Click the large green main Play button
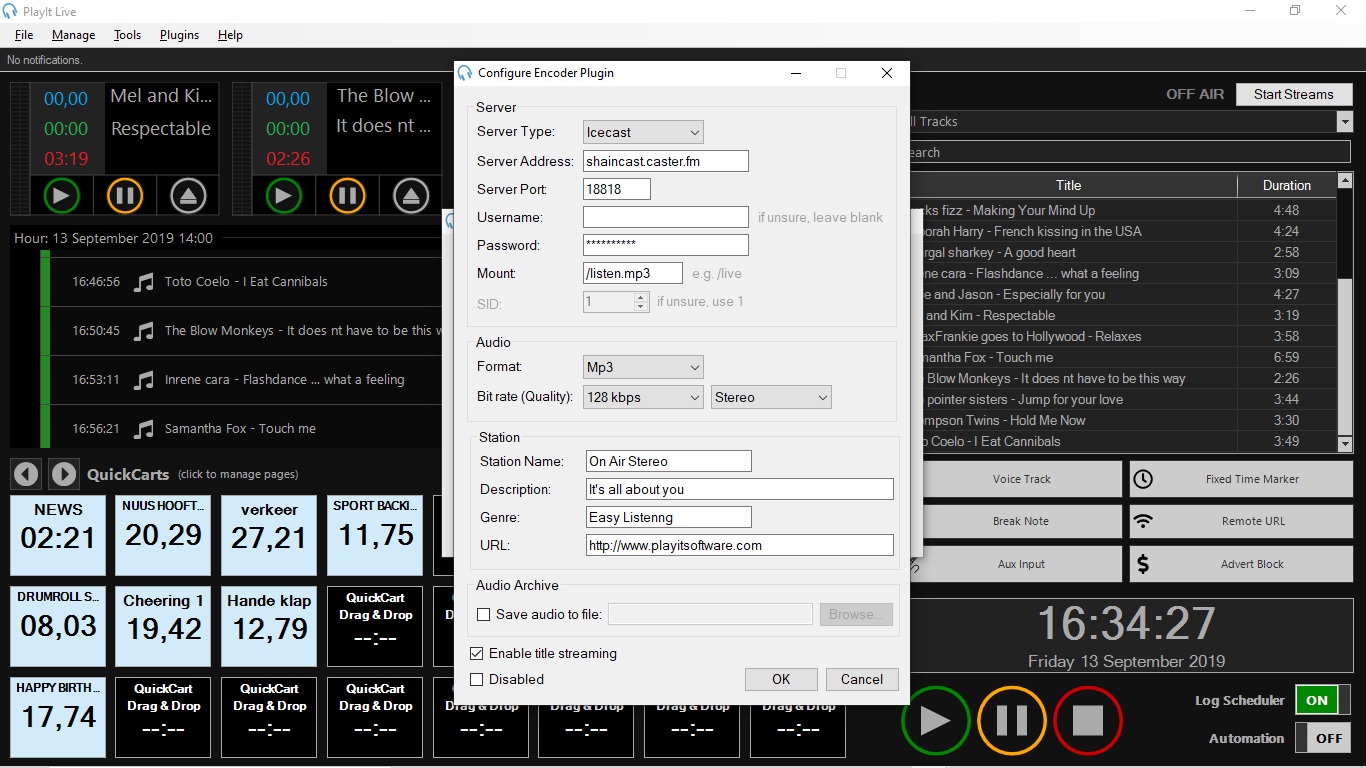The height and width of the screenshot is (768, 1366). click(x=935, y=720)
